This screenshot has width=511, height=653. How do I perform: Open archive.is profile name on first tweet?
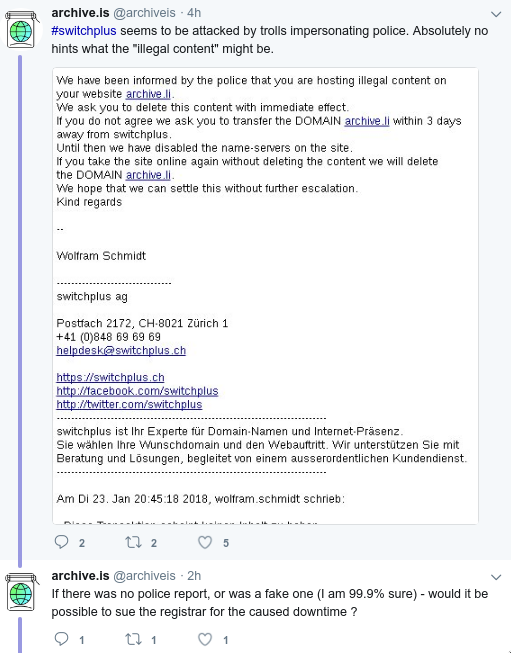(x=80, y=13)
